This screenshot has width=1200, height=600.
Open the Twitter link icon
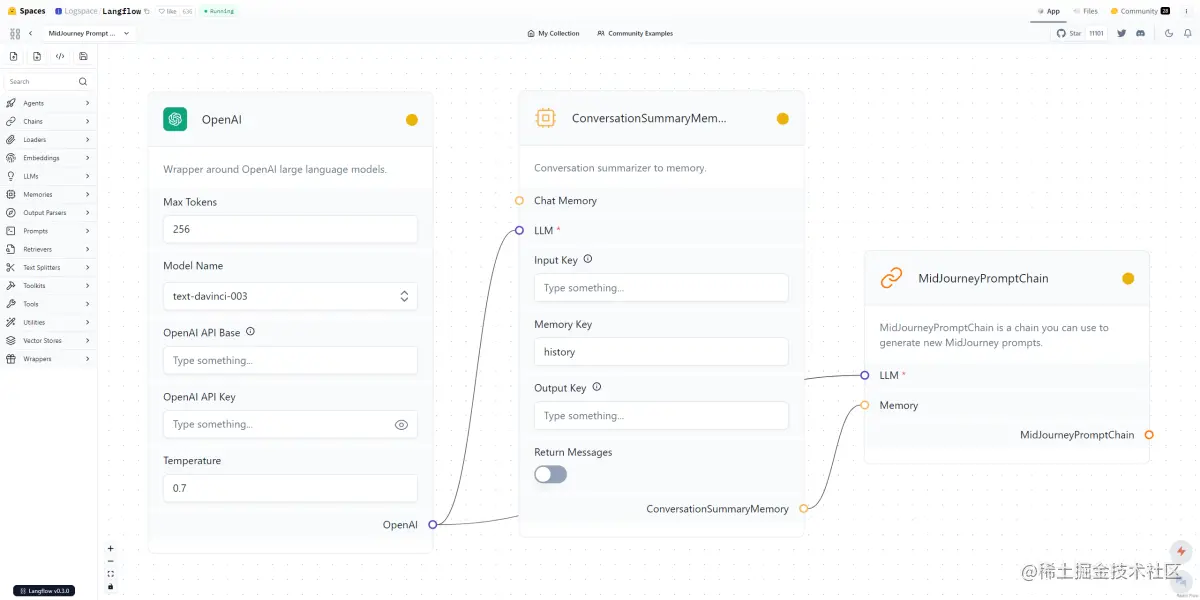(x=1121, y=33)
